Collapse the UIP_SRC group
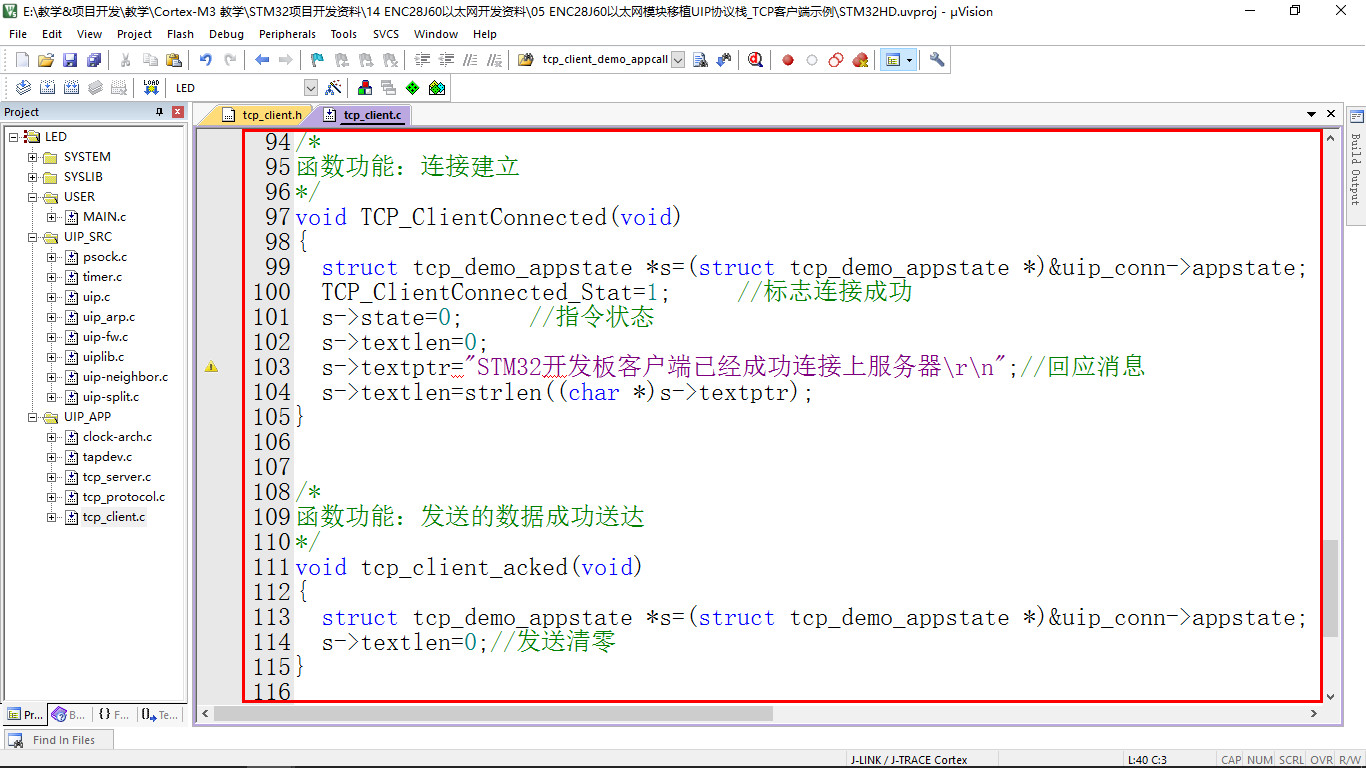Viewport: 1366px width, 768px height. 33,237
